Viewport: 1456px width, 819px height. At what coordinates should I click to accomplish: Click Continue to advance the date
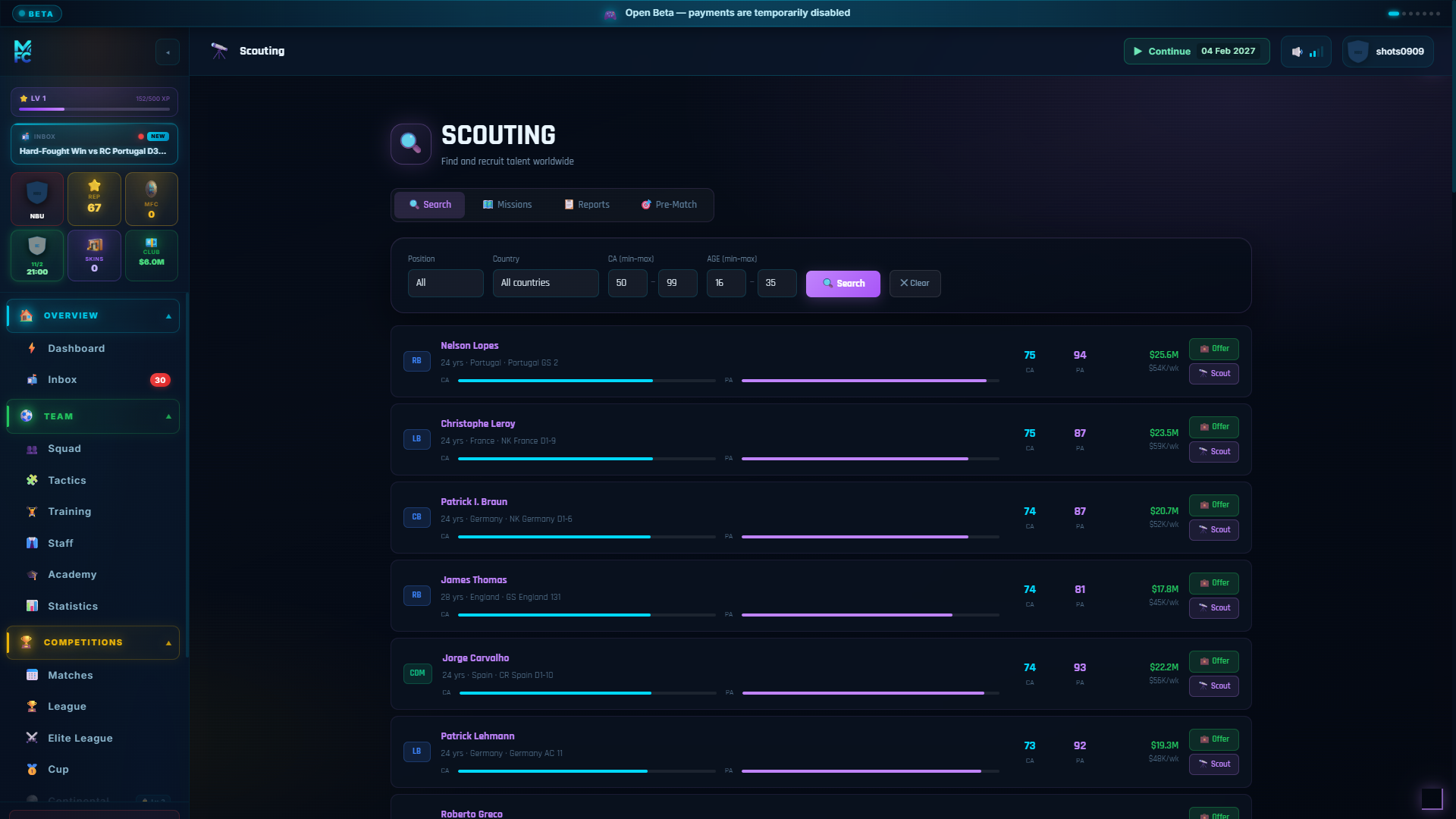point(1197,52)
